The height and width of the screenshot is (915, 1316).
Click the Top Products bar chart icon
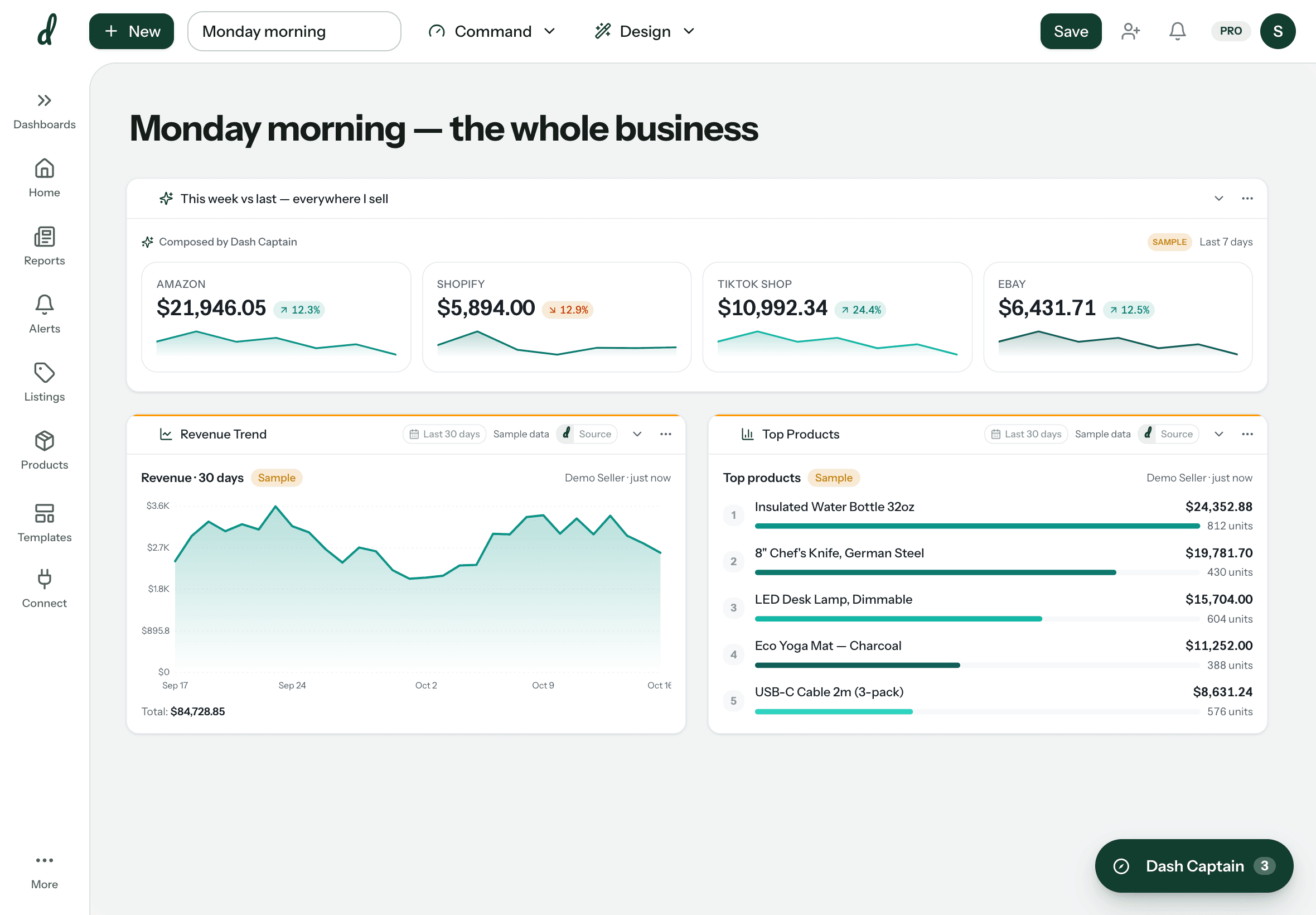747,434
